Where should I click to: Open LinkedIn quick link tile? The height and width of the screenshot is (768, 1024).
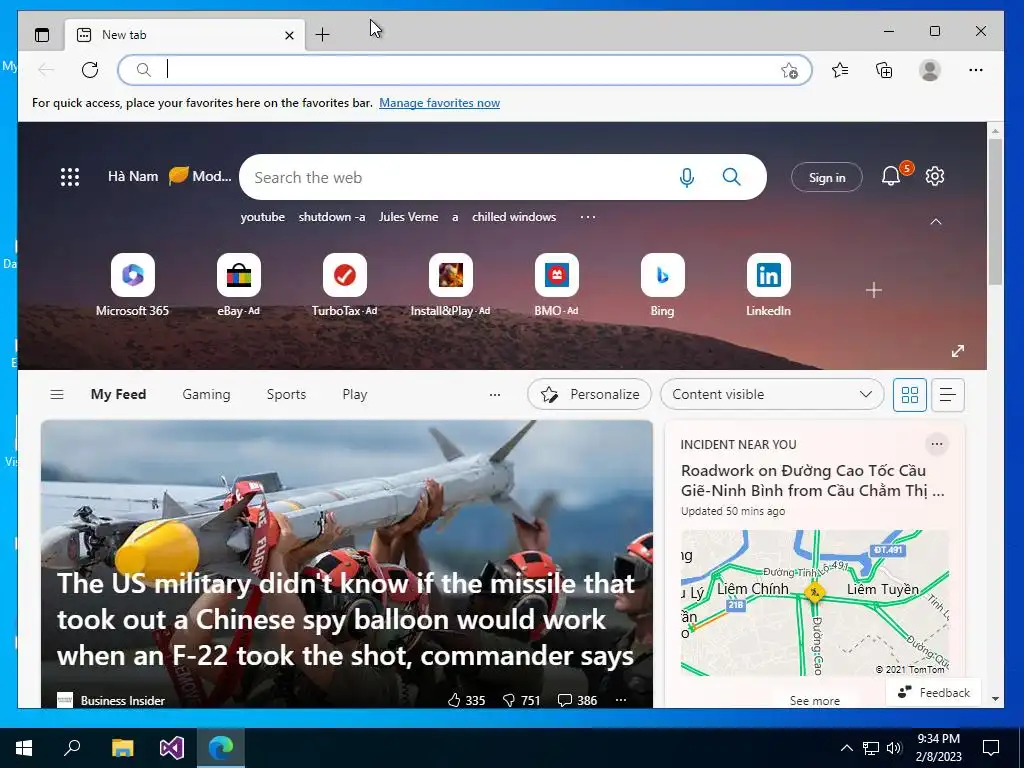pyautogui.click(x=769, y=285)
